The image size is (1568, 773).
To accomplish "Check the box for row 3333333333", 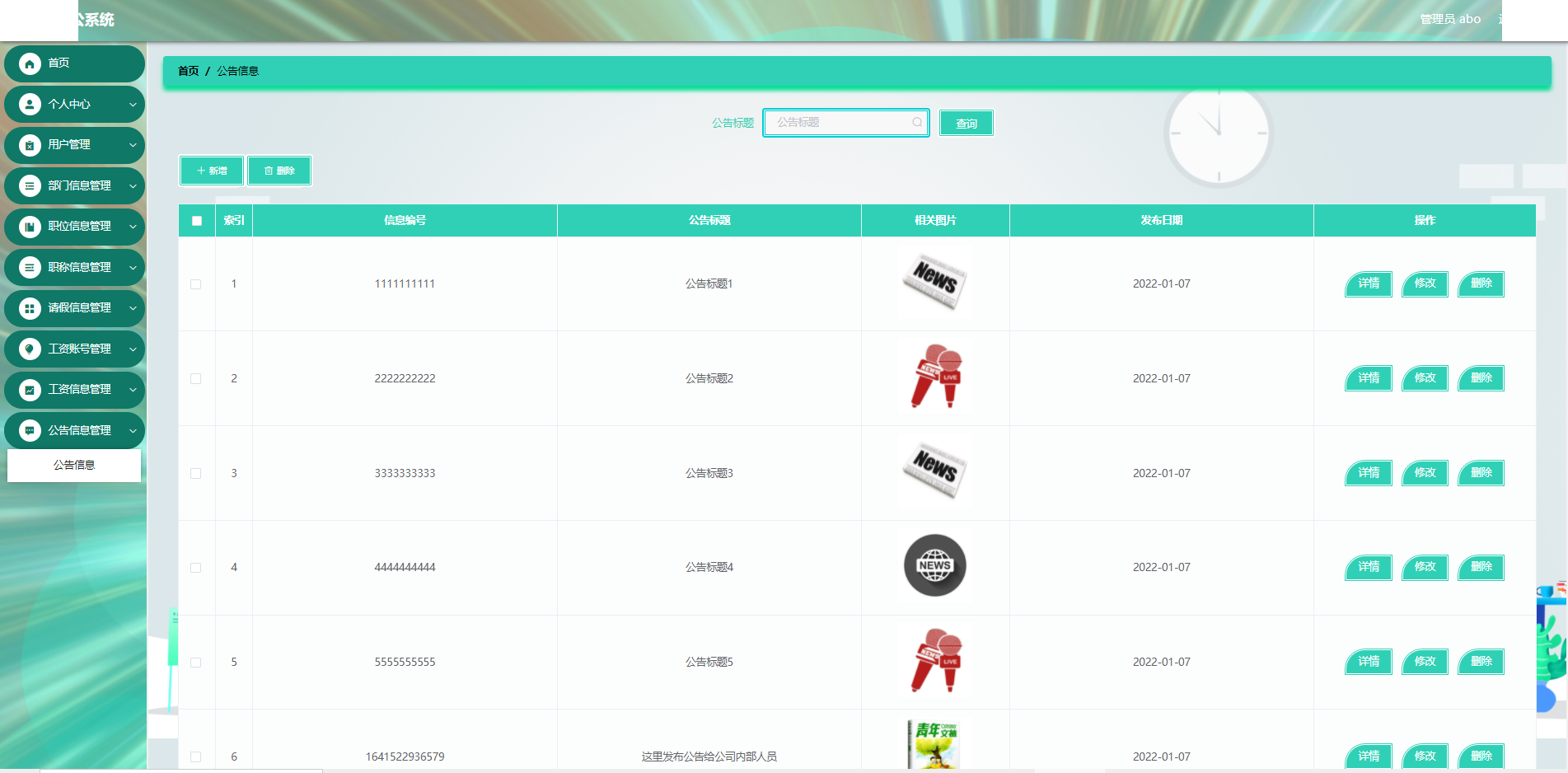I will click(196, 474).
